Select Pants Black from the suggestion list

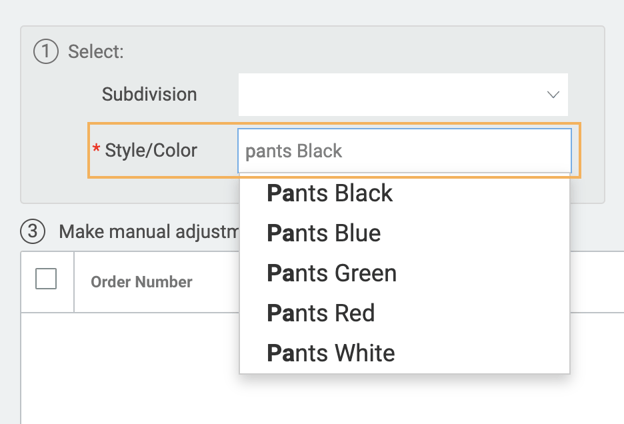click(x=330, y=193)
